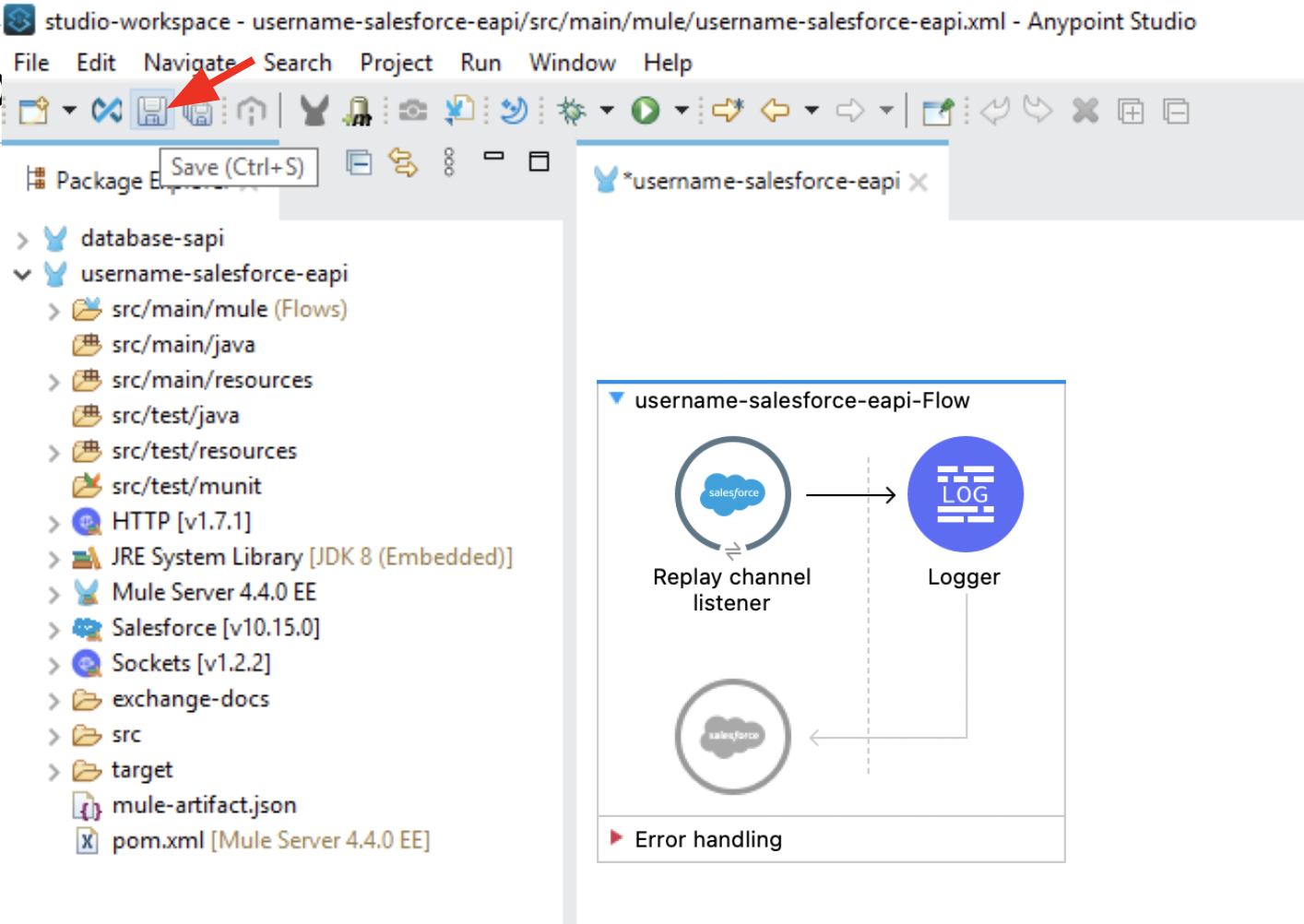Open the Edit menu
Viewport: 1304px width, 924px height.
point(96,63)
